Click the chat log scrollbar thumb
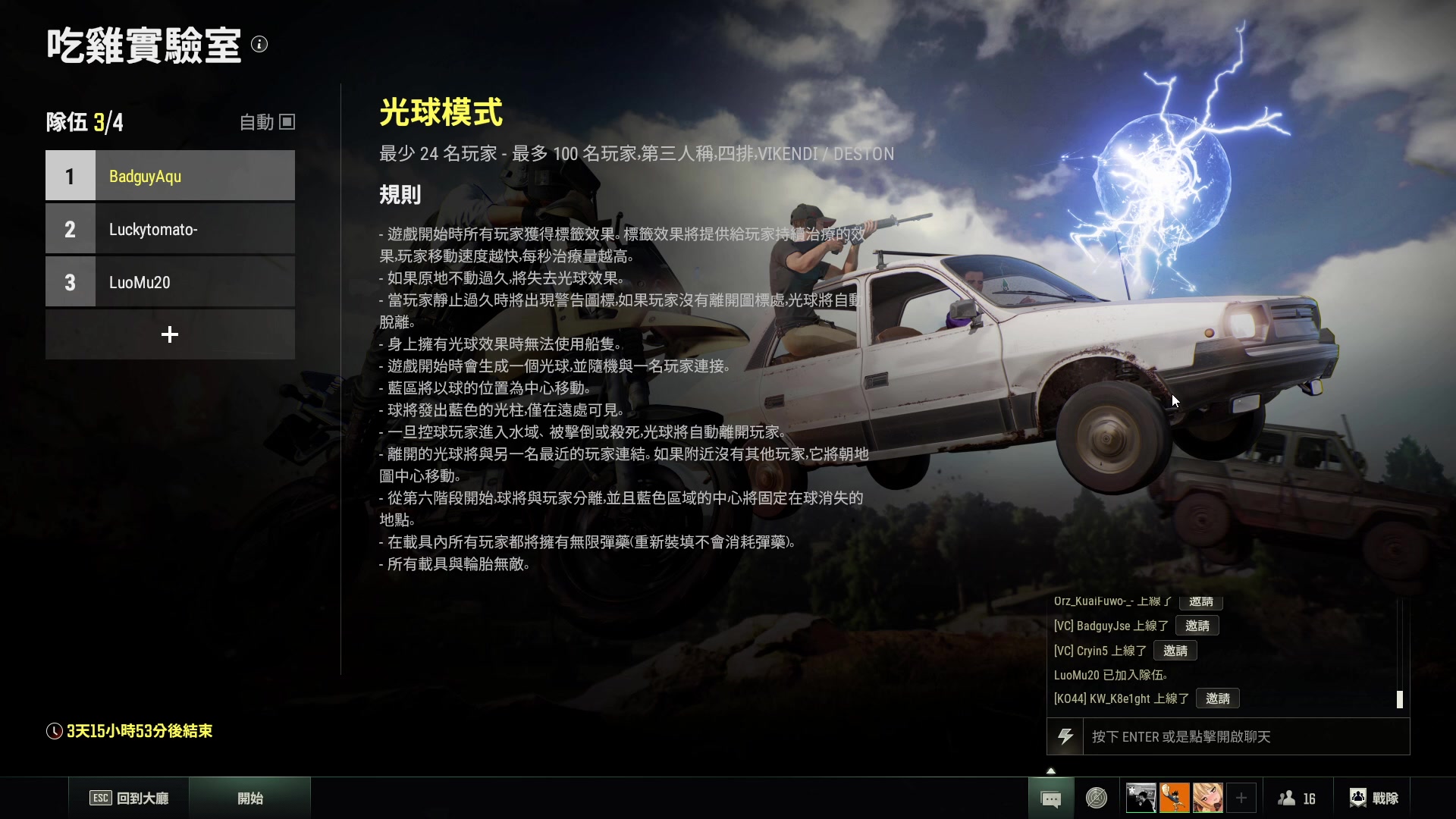1456x819 pixels. tap(1400, 699)
